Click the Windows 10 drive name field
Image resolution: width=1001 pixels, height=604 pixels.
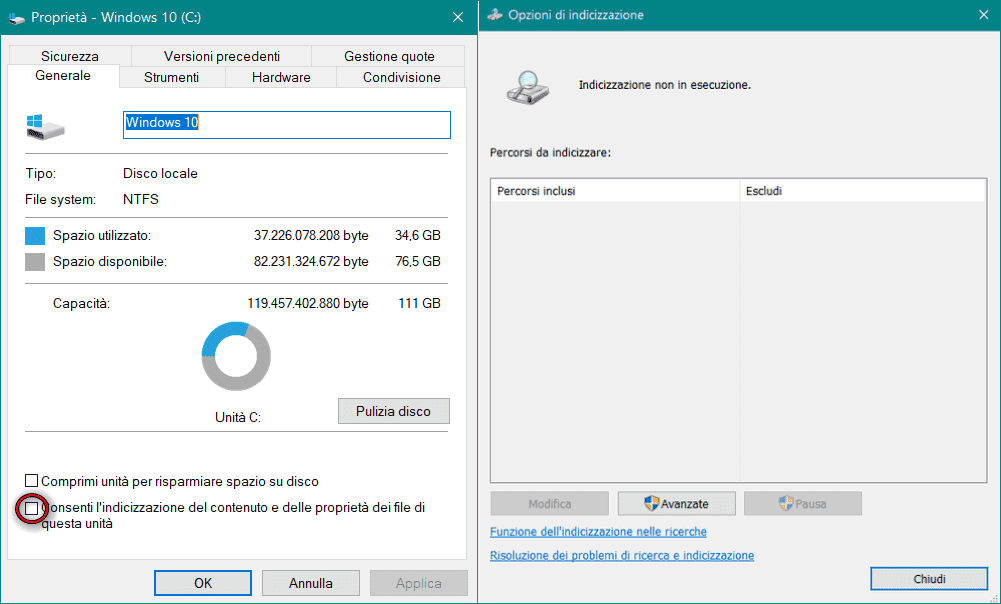(x=287, y=125)
